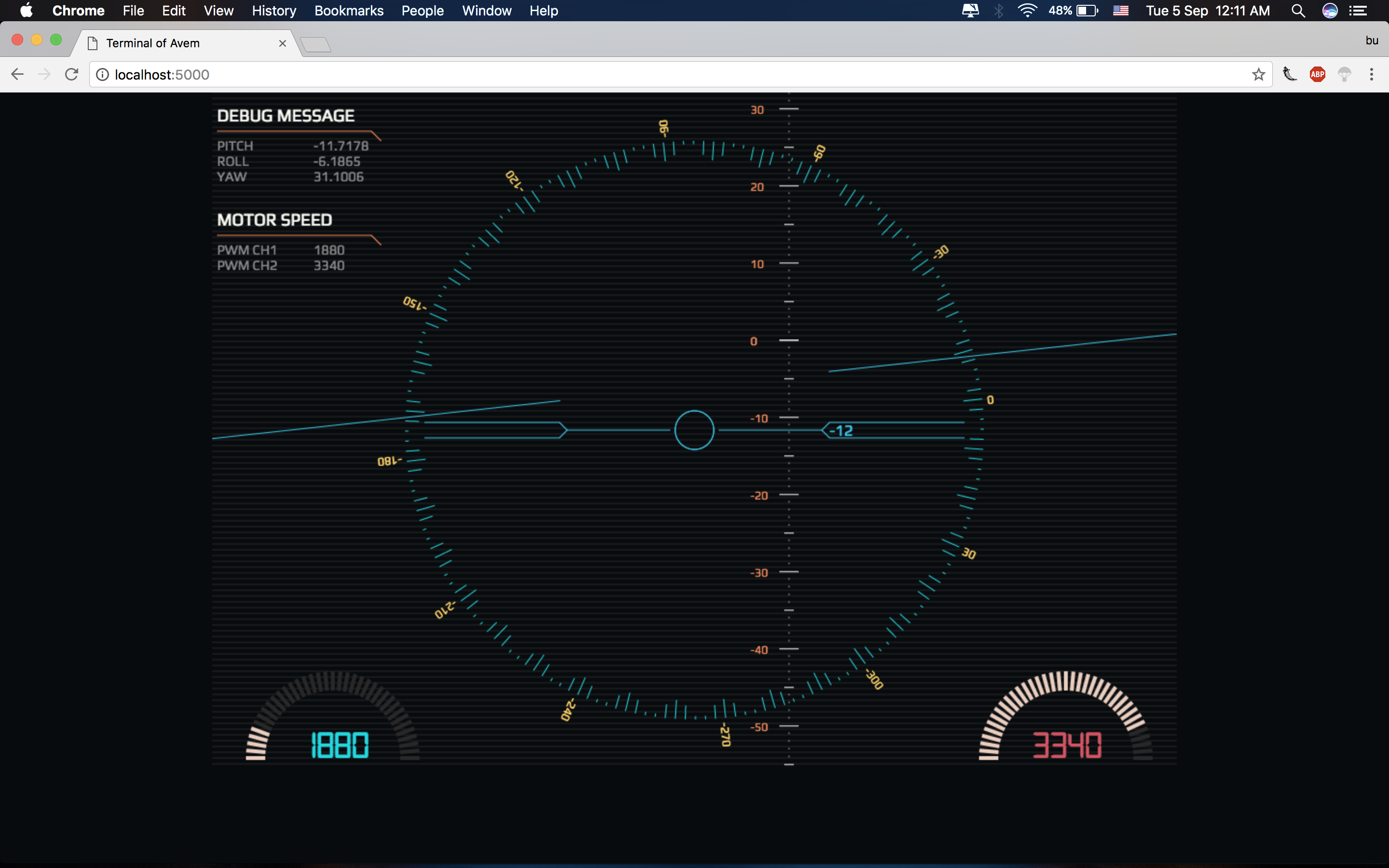
Task: Close the Terminal of Avem tab
Action: pyautogui.click(x=283, y=43)
